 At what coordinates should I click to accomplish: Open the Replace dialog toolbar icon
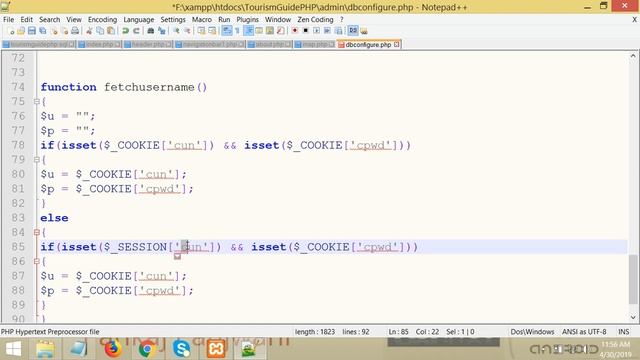pos(162,31)
